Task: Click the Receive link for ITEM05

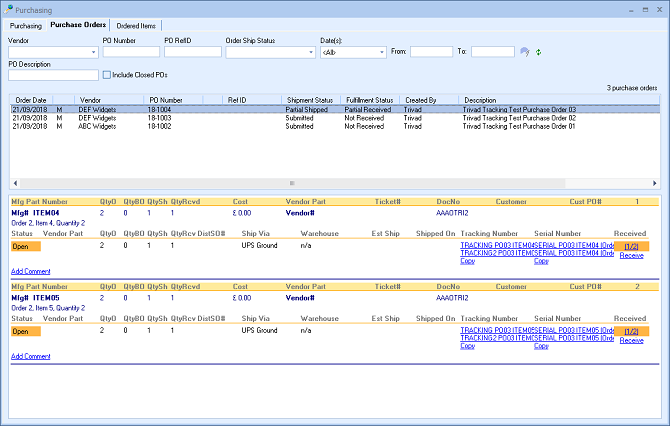Action: click(631, 340)
